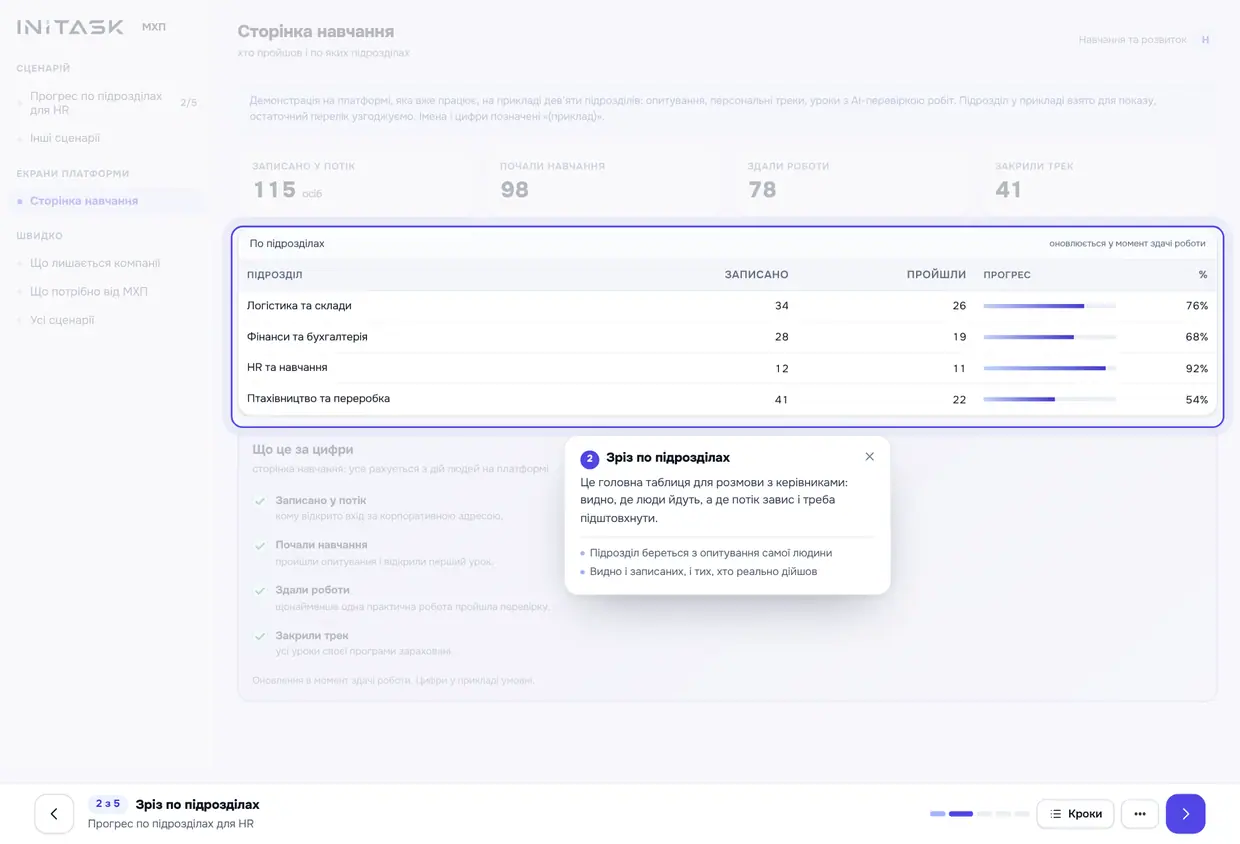Click the checkmark beside Закрили трек
The height and width of the screenshot is (844, 1240).
(x=260, y=636)
